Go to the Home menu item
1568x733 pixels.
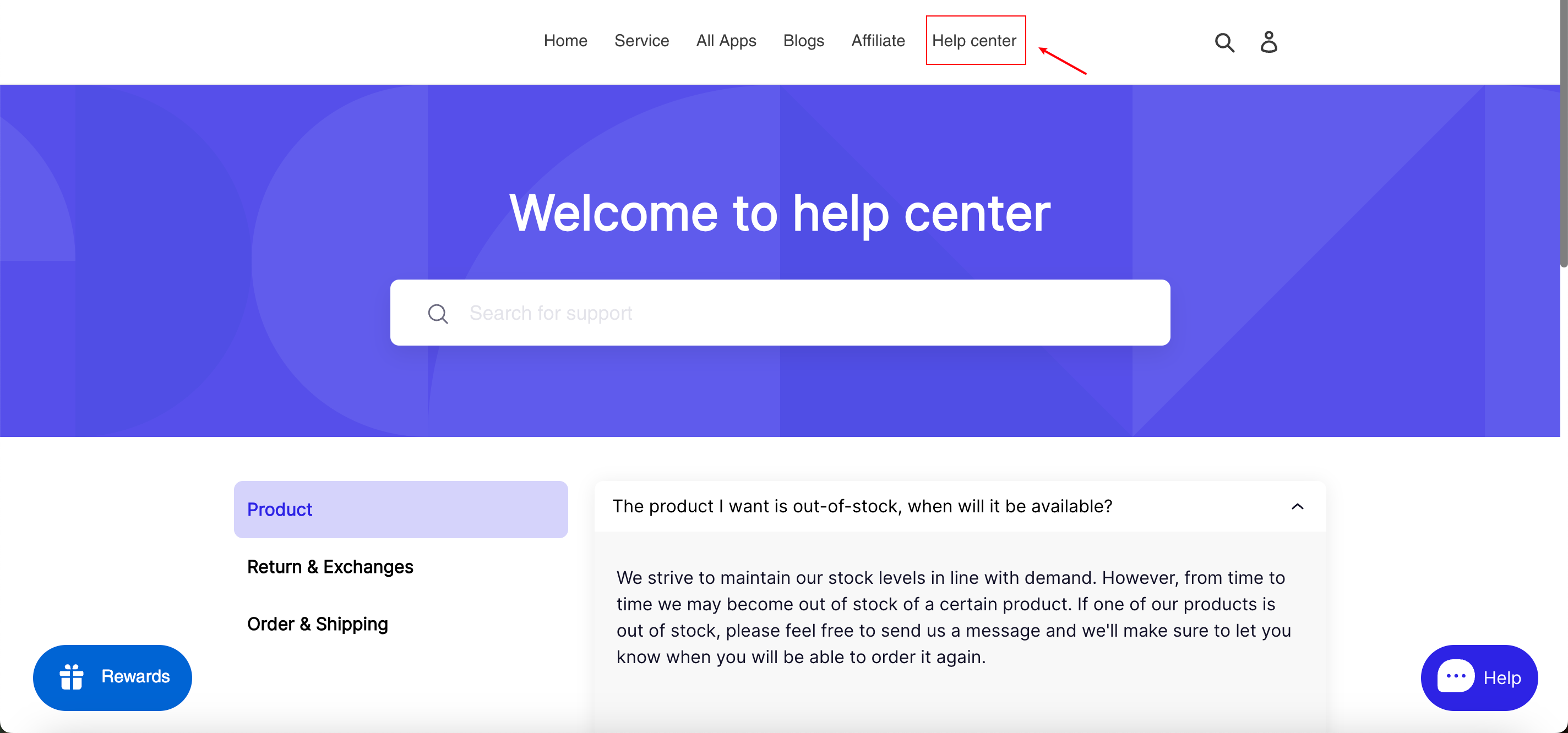(565, 41)
